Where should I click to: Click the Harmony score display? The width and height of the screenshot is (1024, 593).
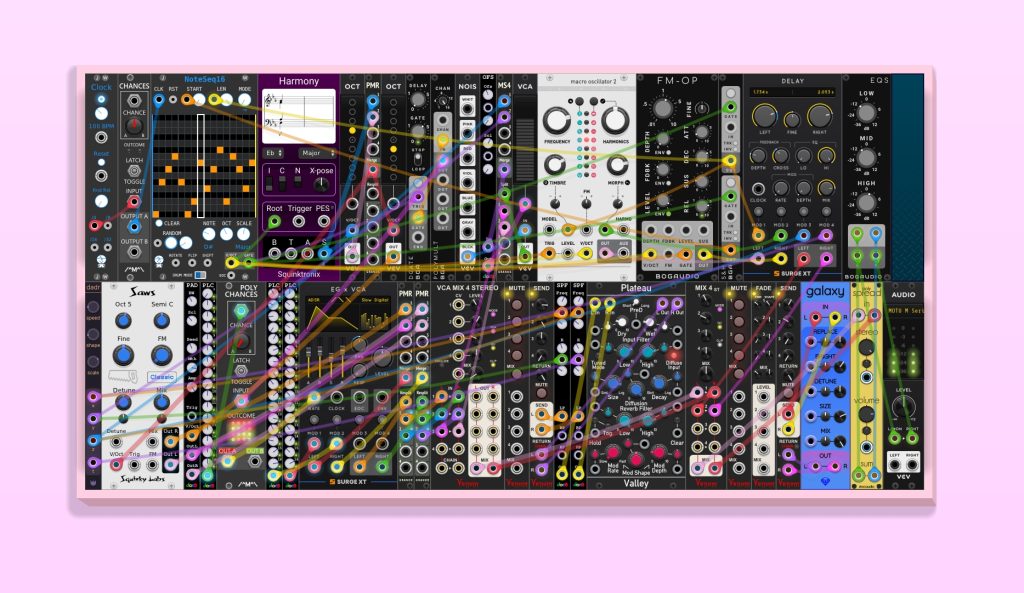point(298,116)
